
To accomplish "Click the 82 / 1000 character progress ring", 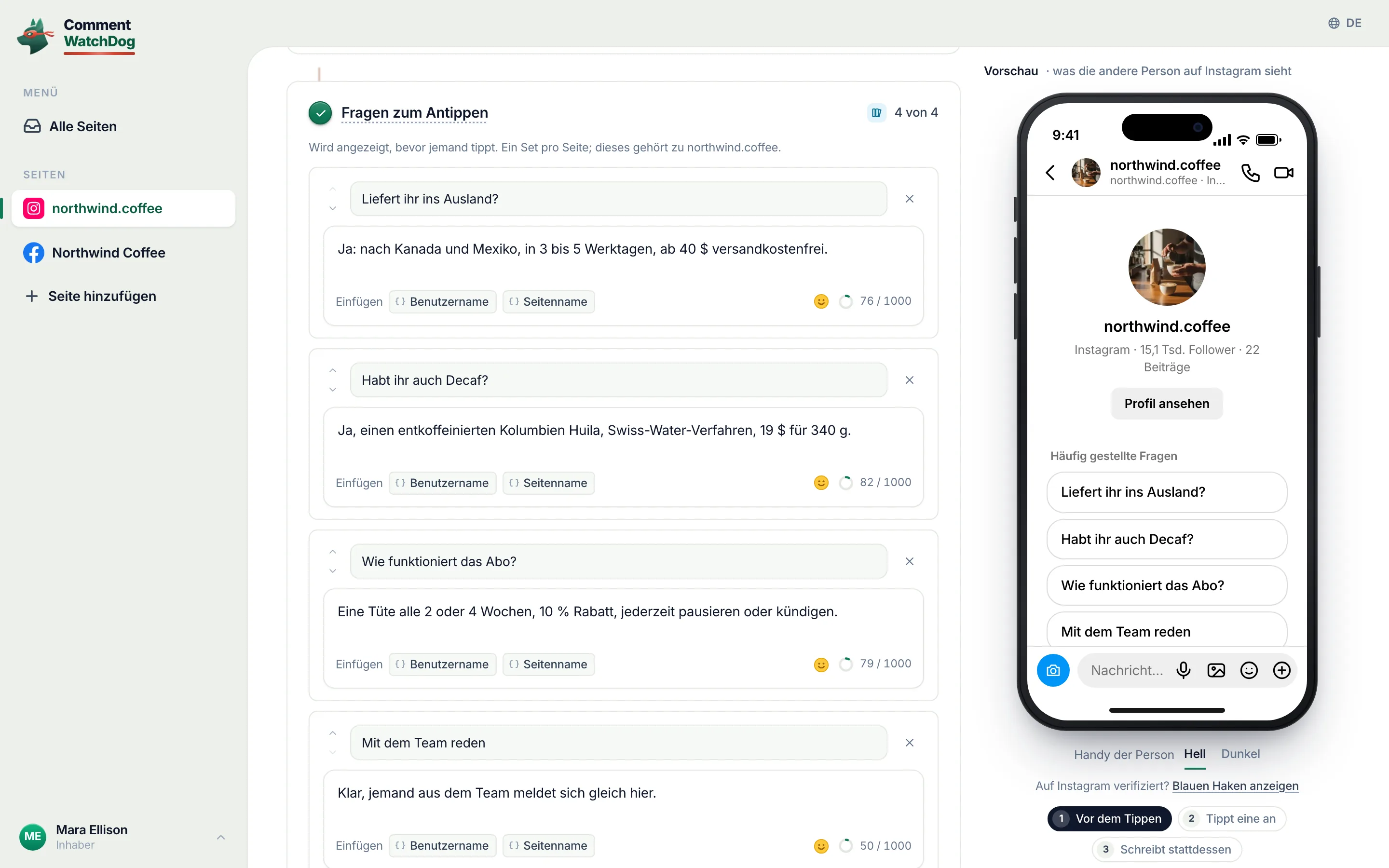I will coord(845,483).
